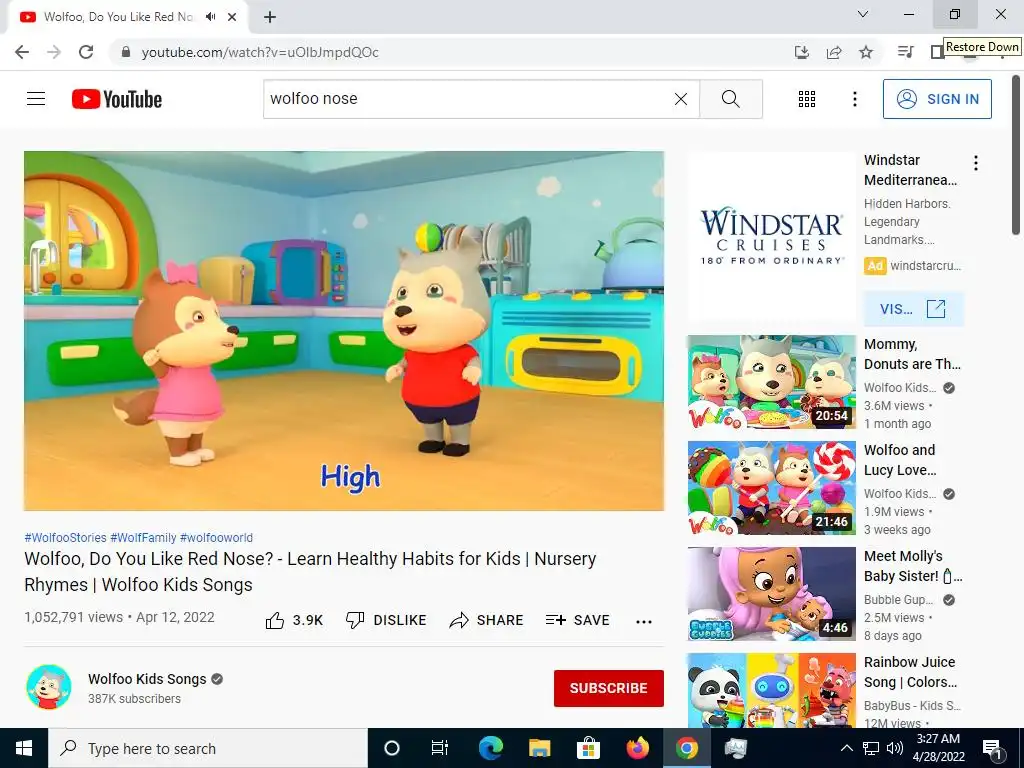
Task: Open the Windstar ad options menu
Action: tap(976, 163)
